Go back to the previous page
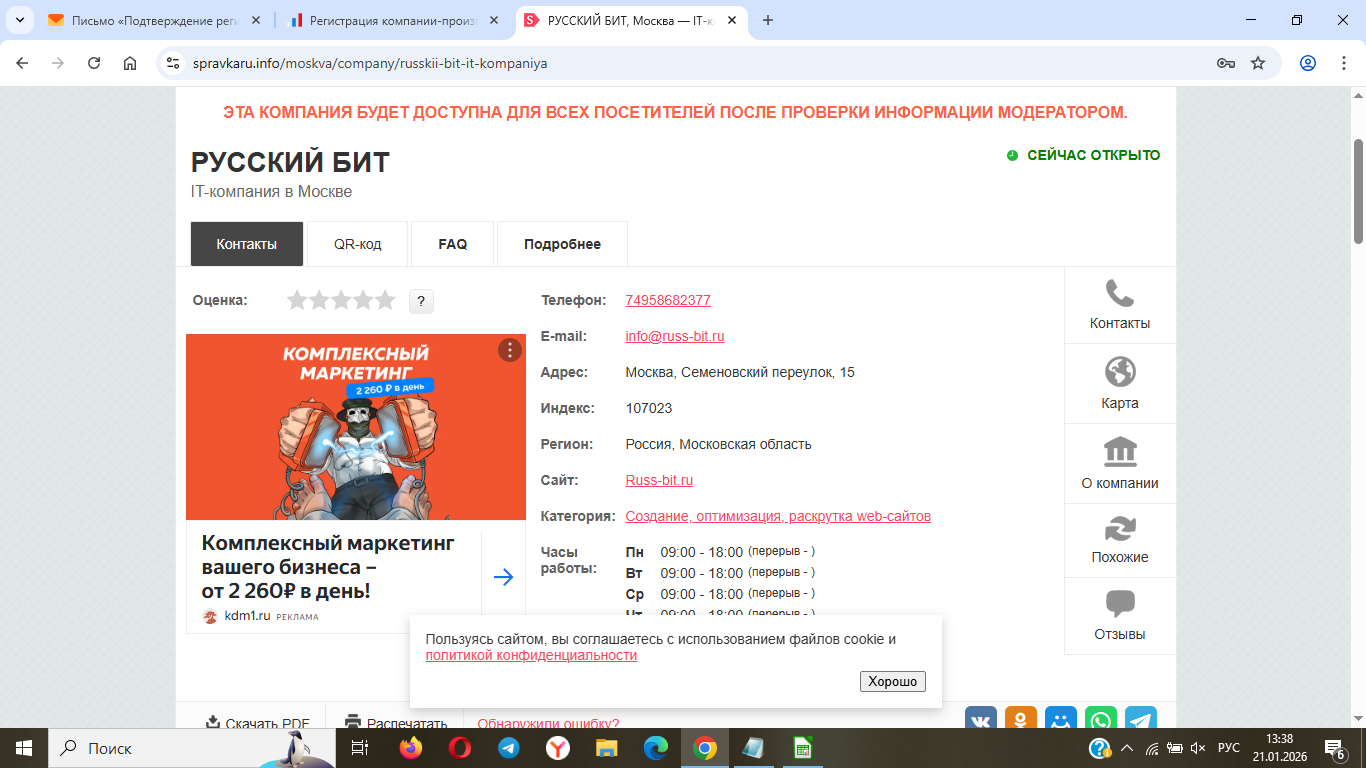This screenshot has width=1366, height=768. 22,63
